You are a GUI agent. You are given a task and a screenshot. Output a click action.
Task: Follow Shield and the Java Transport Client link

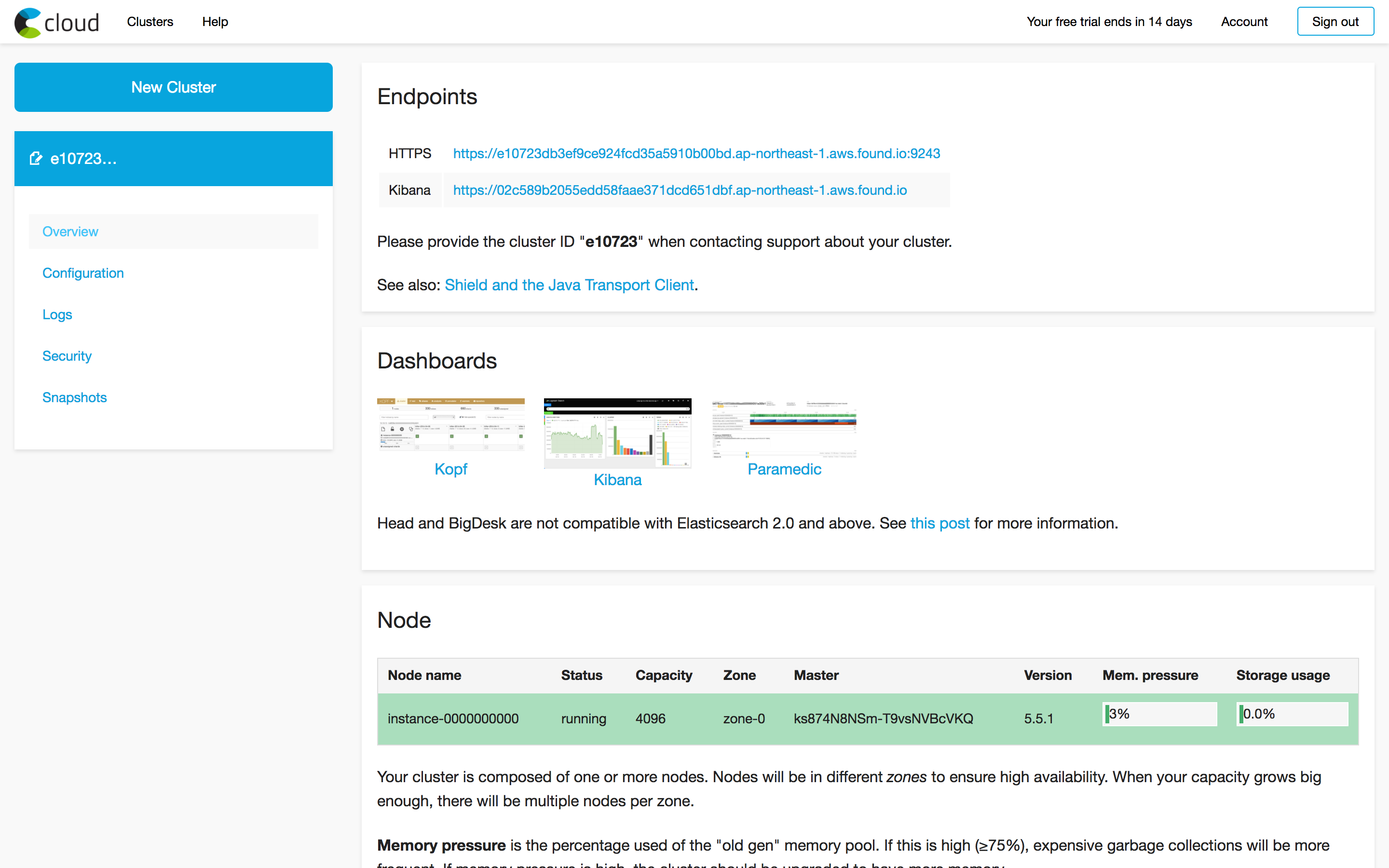(570, 285)
